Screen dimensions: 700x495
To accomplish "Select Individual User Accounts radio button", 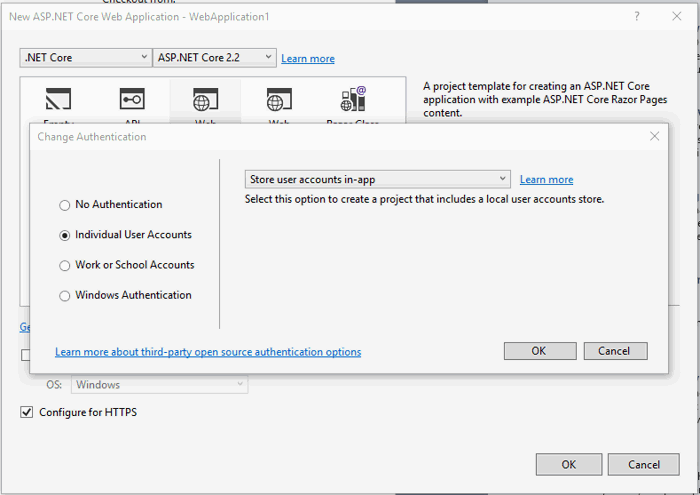I will point(65,235).
